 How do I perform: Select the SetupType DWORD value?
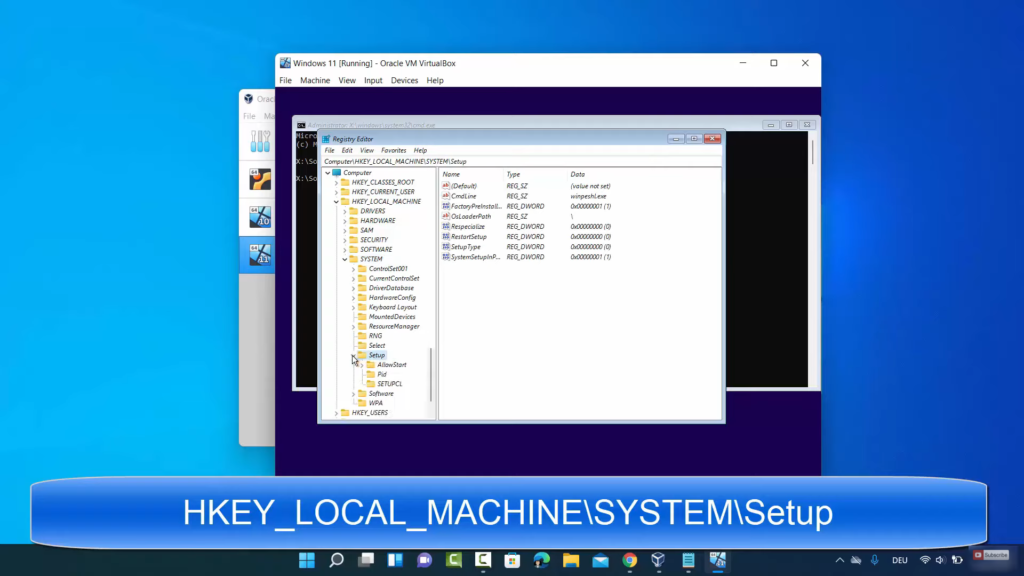(x=466, y=247)
